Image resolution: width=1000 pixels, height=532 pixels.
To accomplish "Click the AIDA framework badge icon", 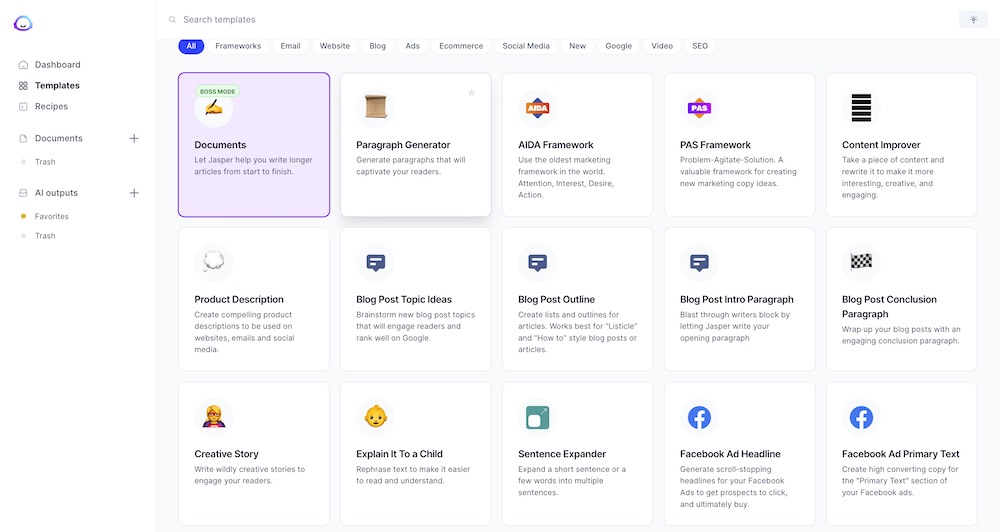I will tap(538, 108).
